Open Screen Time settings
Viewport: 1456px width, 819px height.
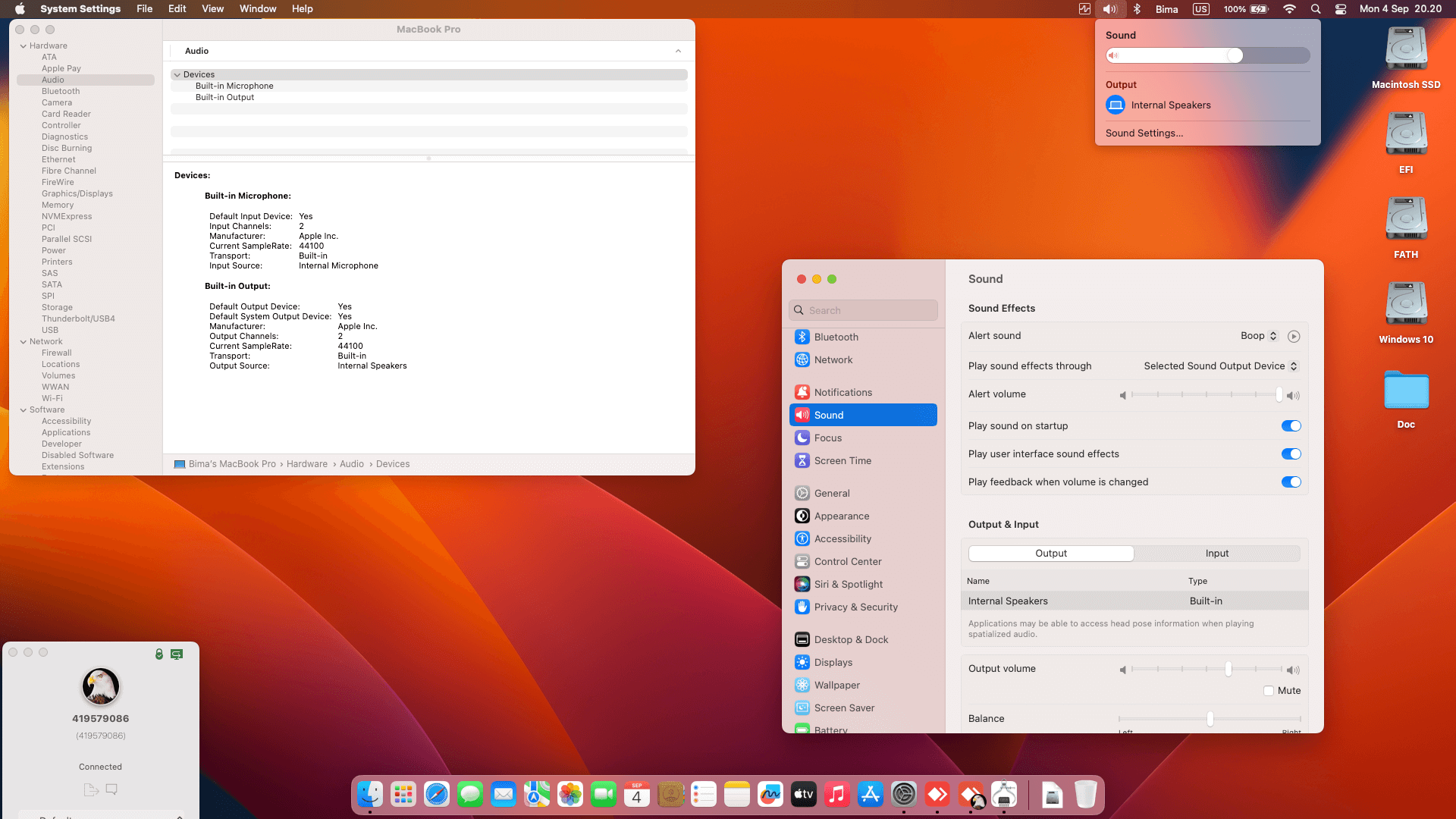(842, 460)
